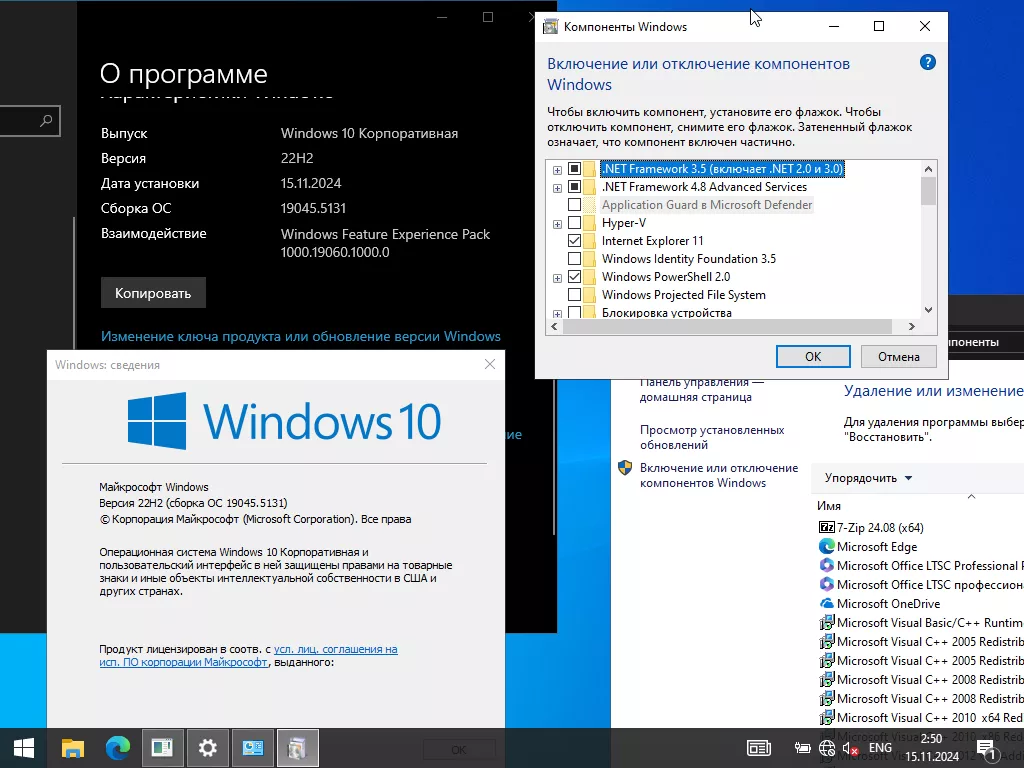Open Microsoft Edge from the taskbar
The image size is (1024, 768).
(118, 747)
